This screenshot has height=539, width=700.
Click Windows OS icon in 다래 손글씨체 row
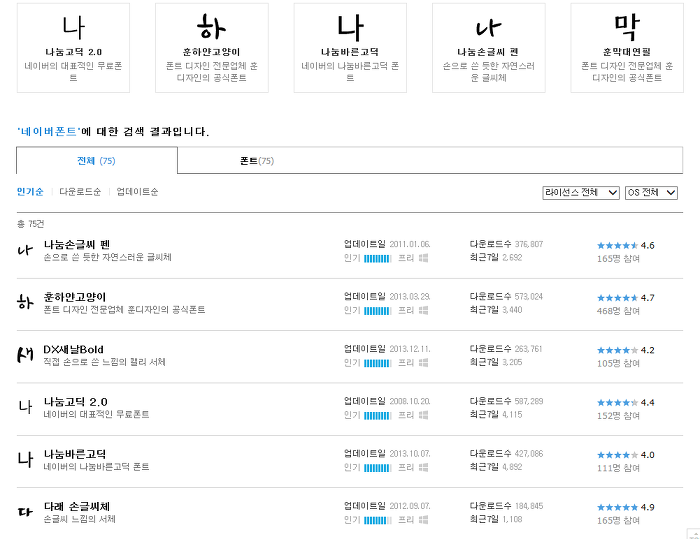[x=424, y=520]
